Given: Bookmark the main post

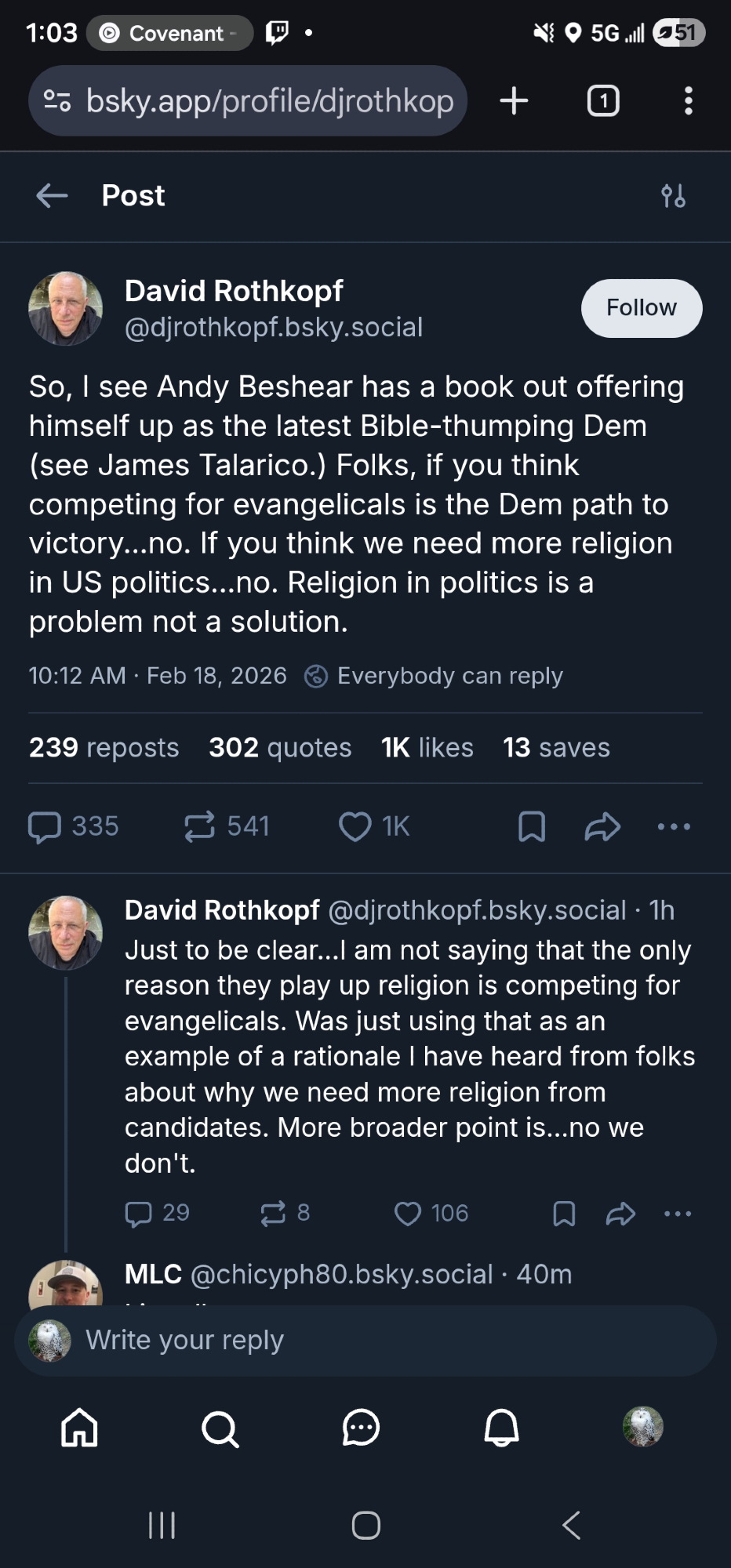Looking at the screenshot, I should [x=532, y=826].
